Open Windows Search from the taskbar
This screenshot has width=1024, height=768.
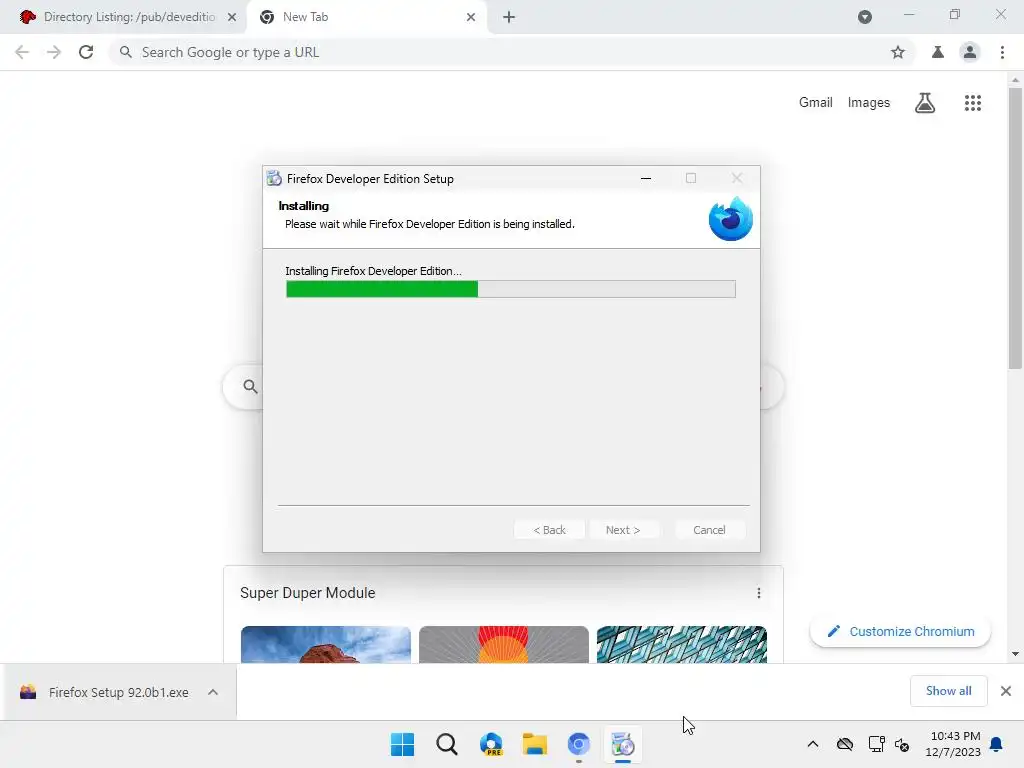tap(447, 744)
